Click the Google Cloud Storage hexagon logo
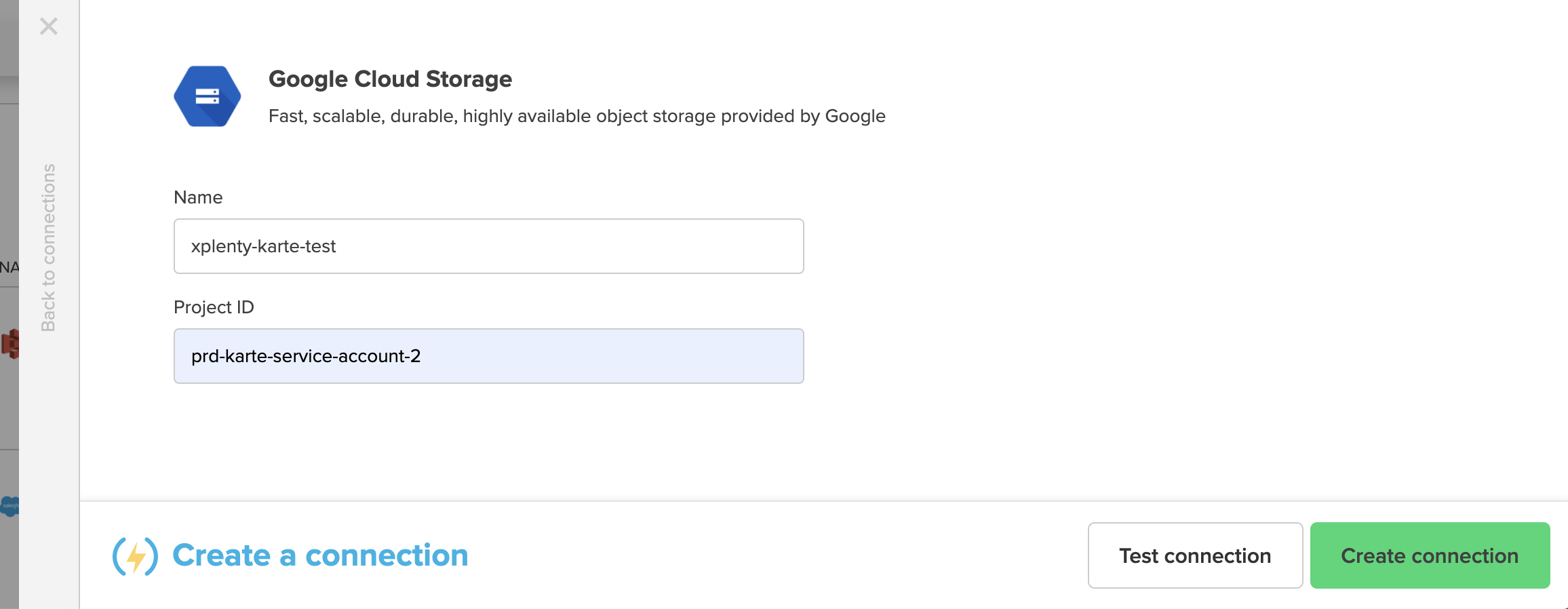The image size is (1568, 609). pos(207,96)
